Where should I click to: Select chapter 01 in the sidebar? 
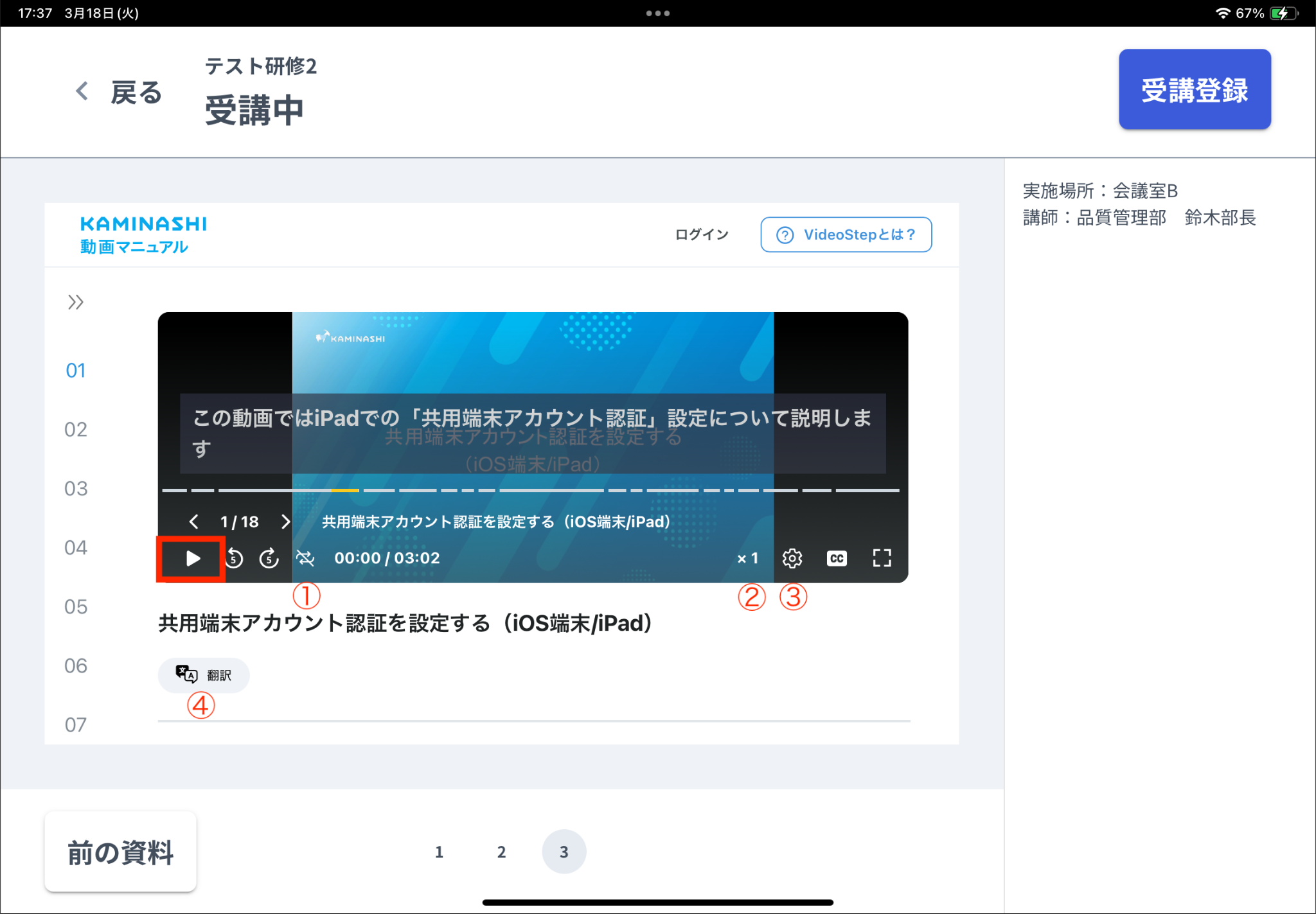point(76,371)
